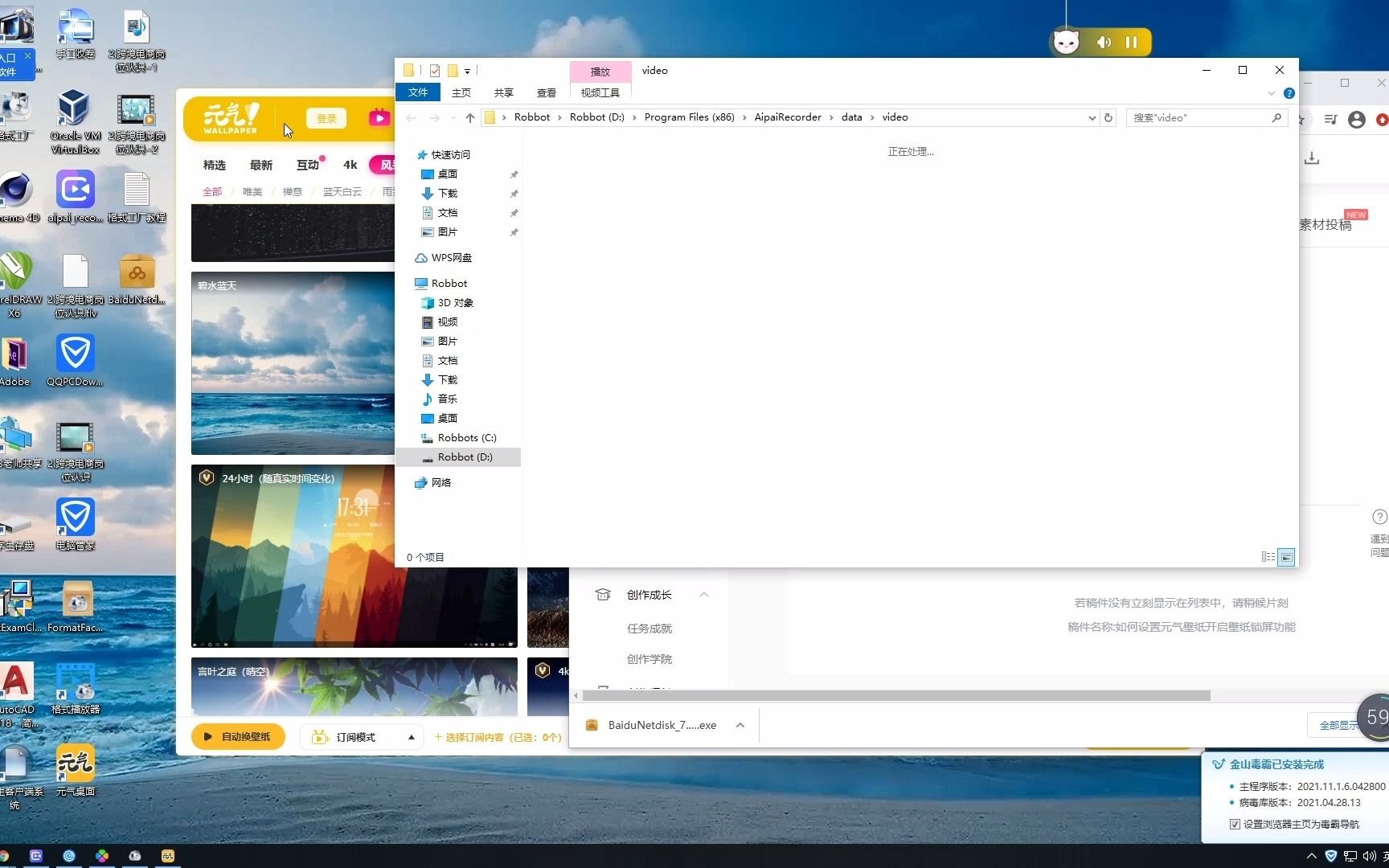Open File Explorer help icon
This screenshot has height=868, width=1389.
tap(1289, 93)
